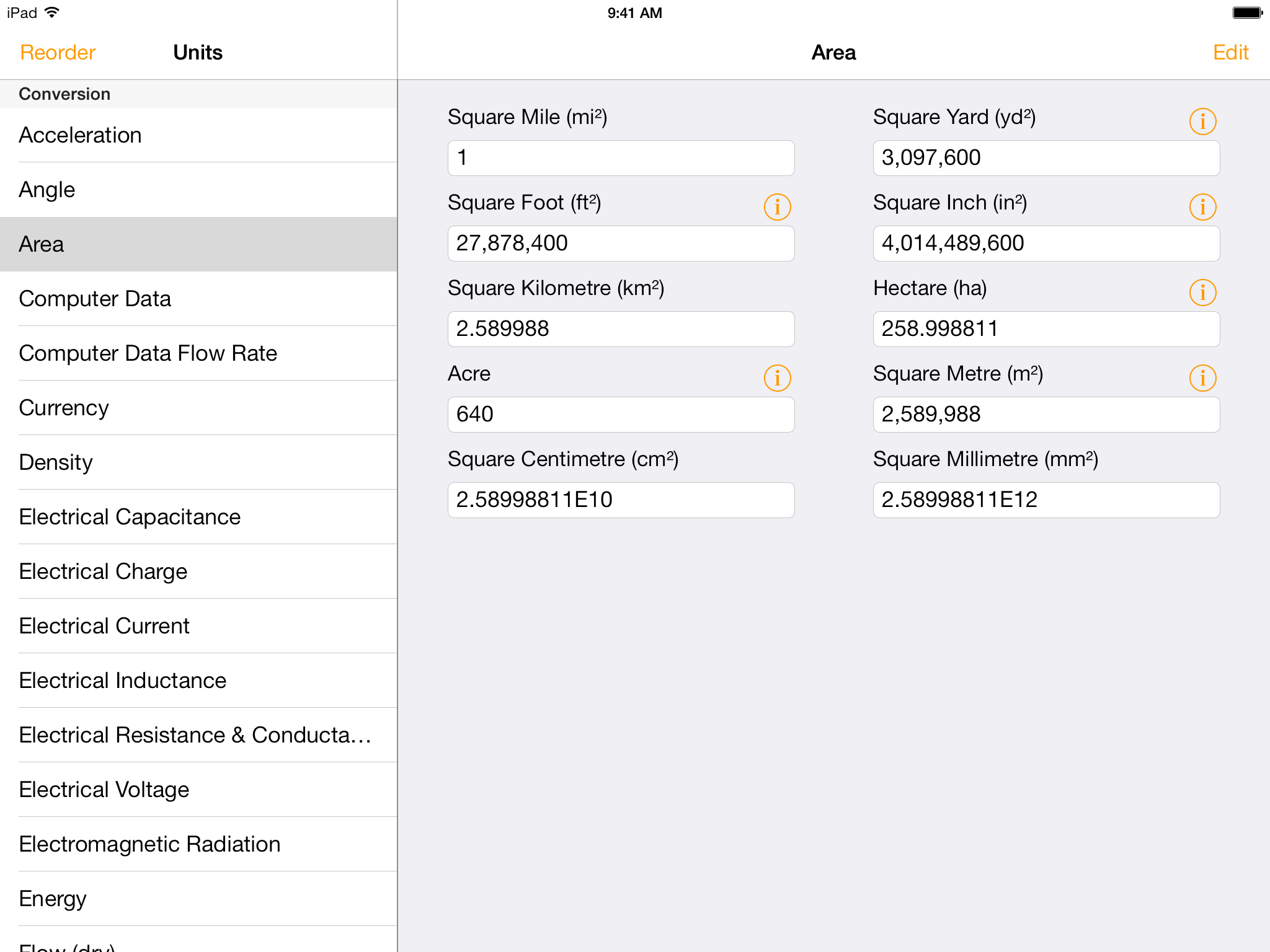Tap Edit in the Area header

[x=1230, y=53]
